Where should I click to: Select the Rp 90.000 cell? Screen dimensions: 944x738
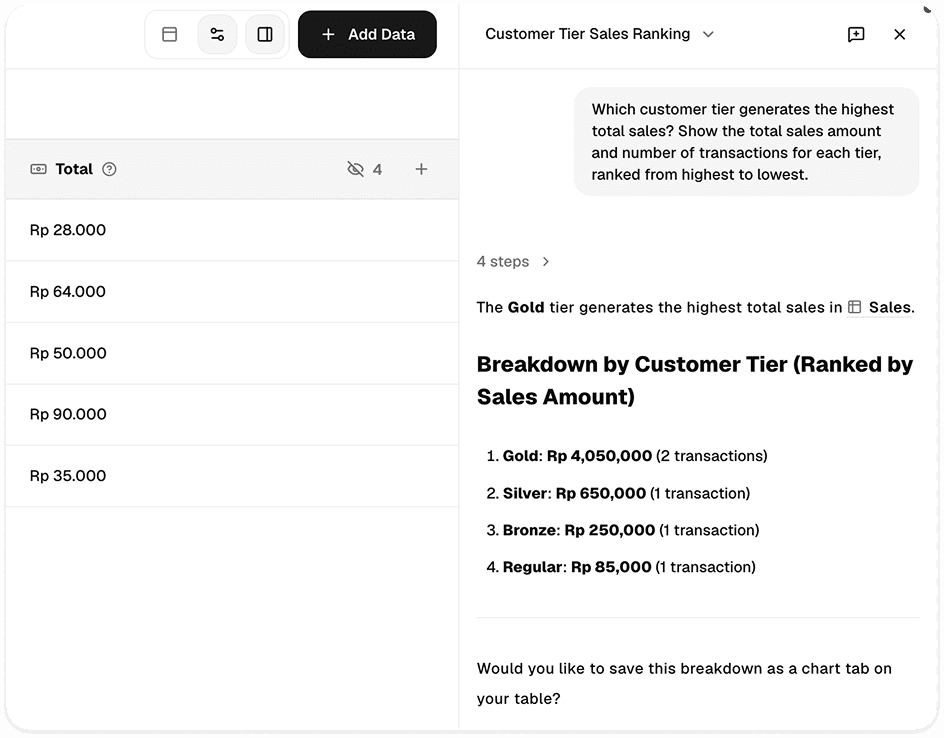(x=232, y=415)
